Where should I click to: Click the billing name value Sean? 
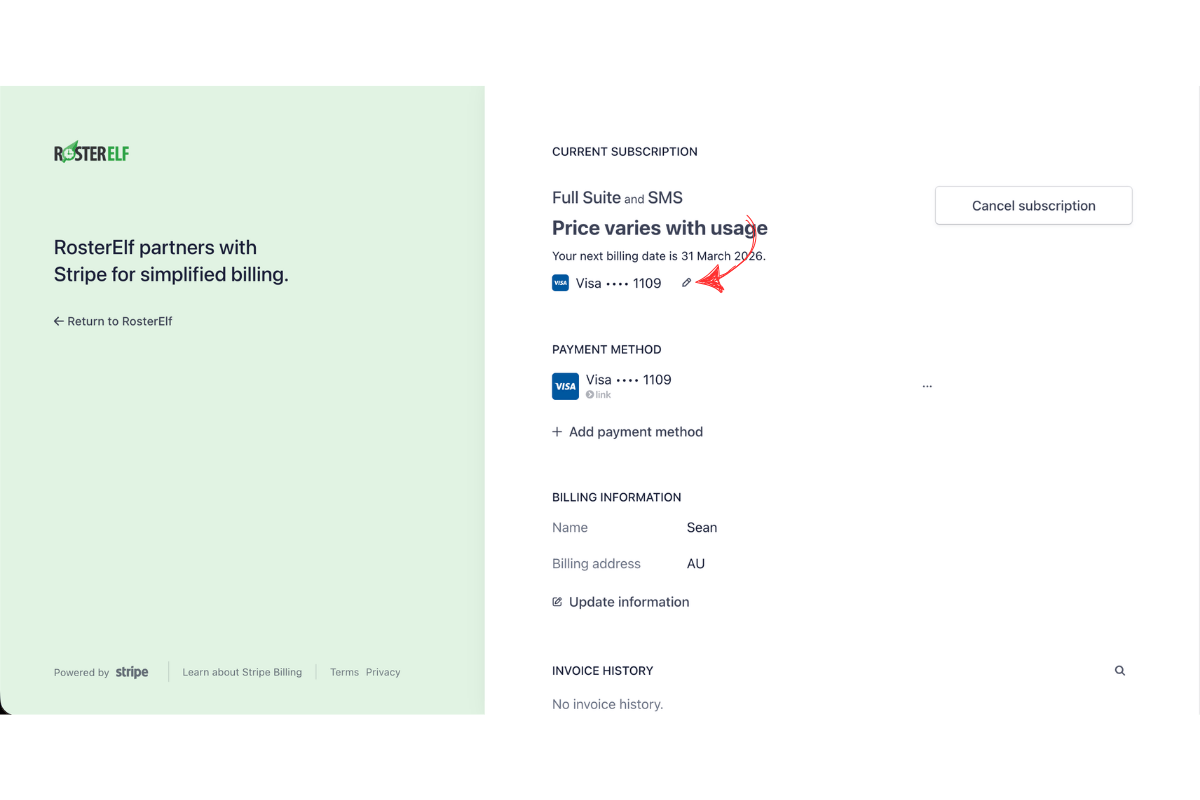coord(702,527)
